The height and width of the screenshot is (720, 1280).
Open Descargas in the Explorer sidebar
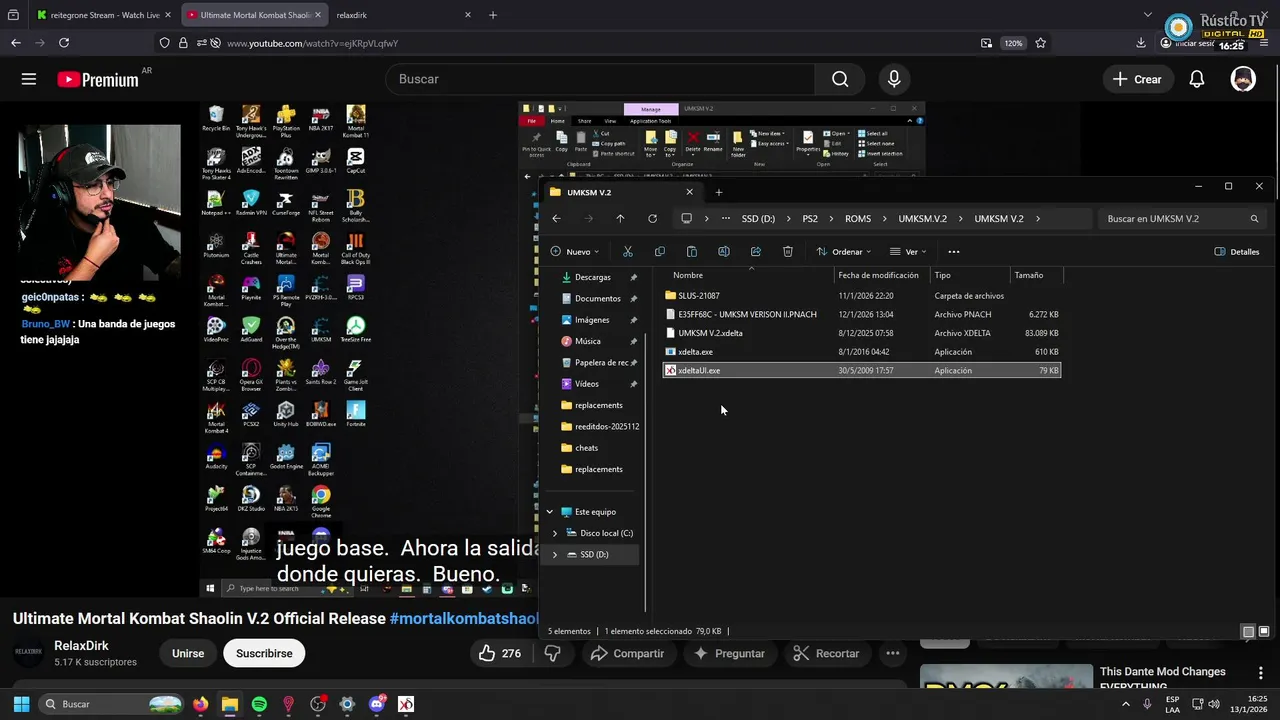(592, 277)
